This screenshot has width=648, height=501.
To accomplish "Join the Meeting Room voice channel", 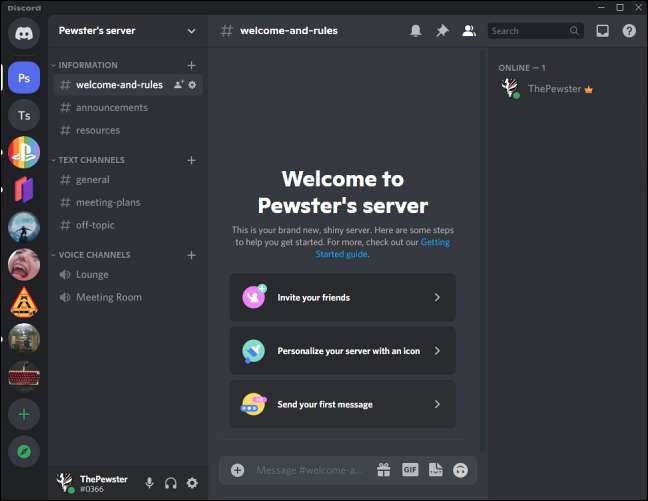I will click(128, 298).
